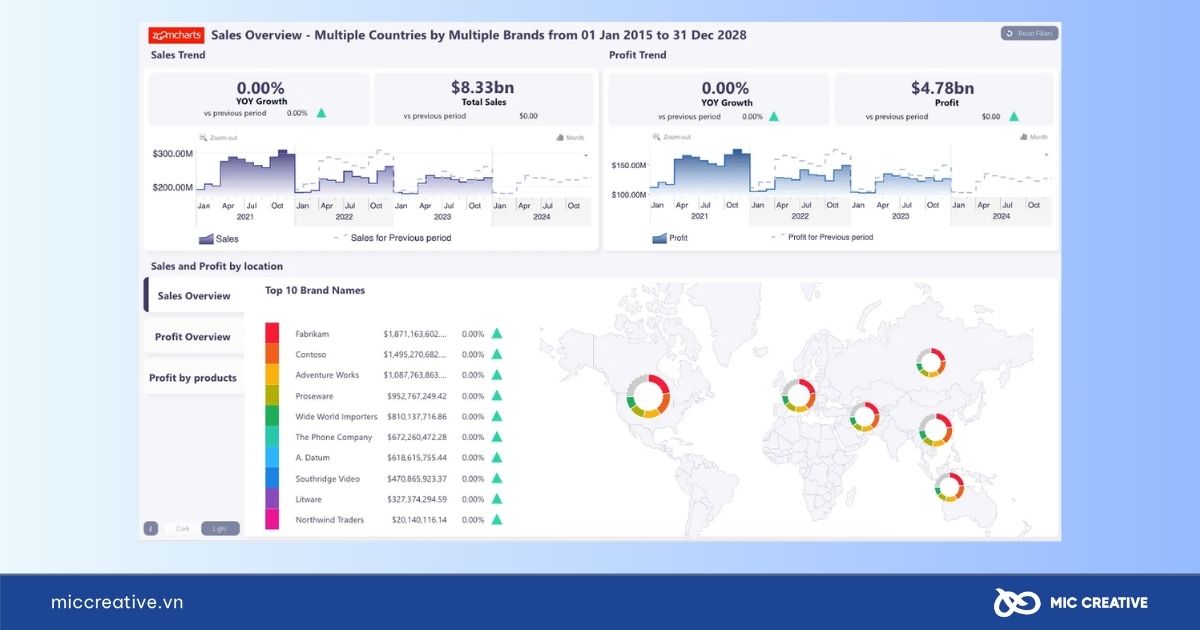1200x630 pixels.
Task: Click the green growth arrow for Contoso
Action: [496, 354]
